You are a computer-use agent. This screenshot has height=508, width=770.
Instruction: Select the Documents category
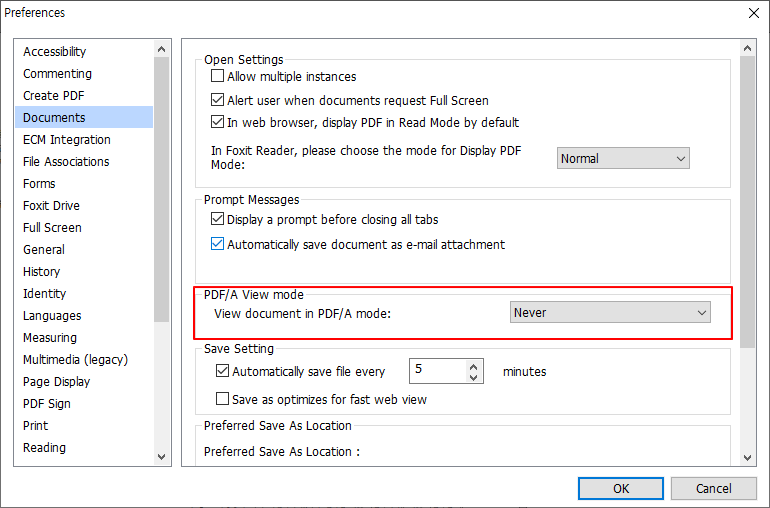[x=84, y=117]
